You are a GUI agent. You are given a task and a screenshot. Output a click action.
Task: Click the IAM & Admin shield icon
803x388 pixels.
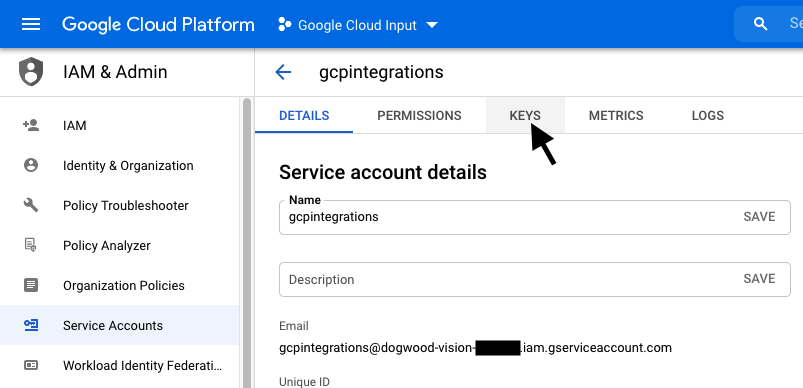(31, 72)
